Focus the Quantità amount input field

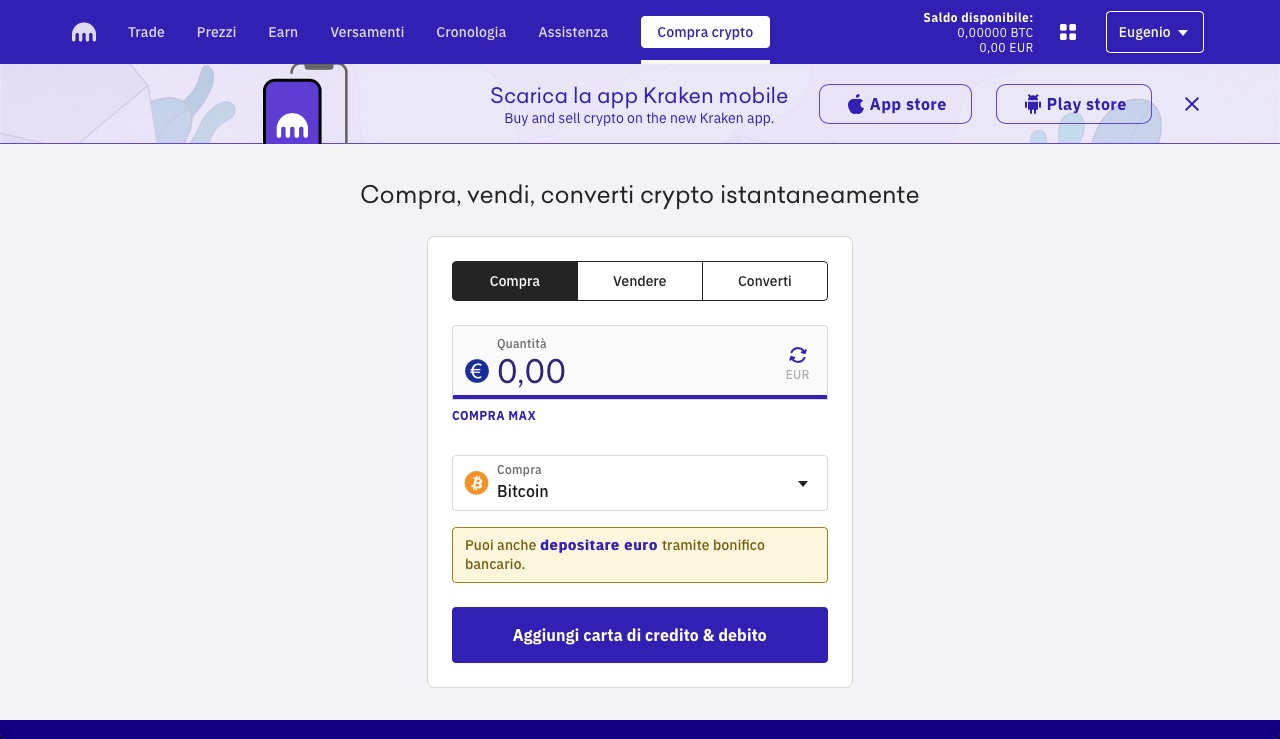click(x=640, y=361)
